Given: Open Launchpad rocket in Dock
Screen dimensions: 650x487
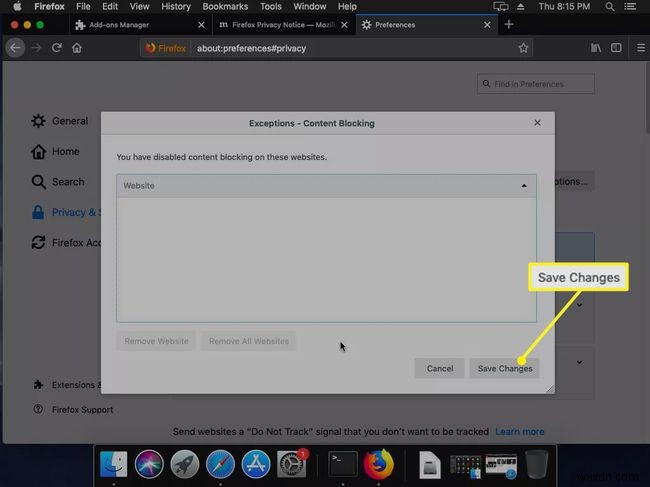Looking at the screenshot, I should (184, 464).
